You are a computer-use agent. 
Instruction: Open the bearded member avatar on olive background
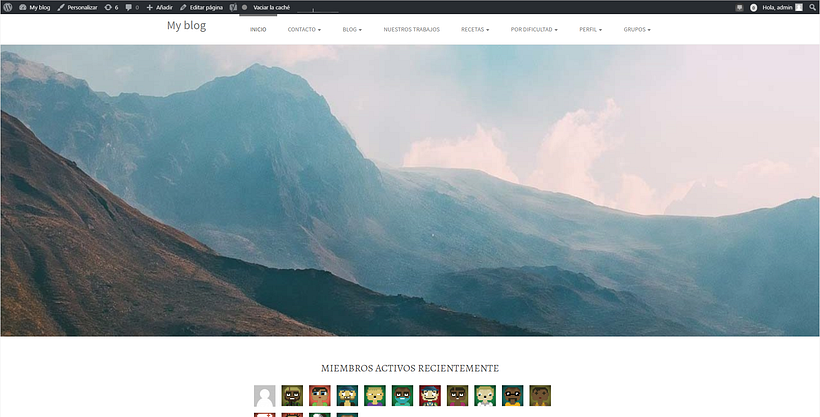coord(292,396)
